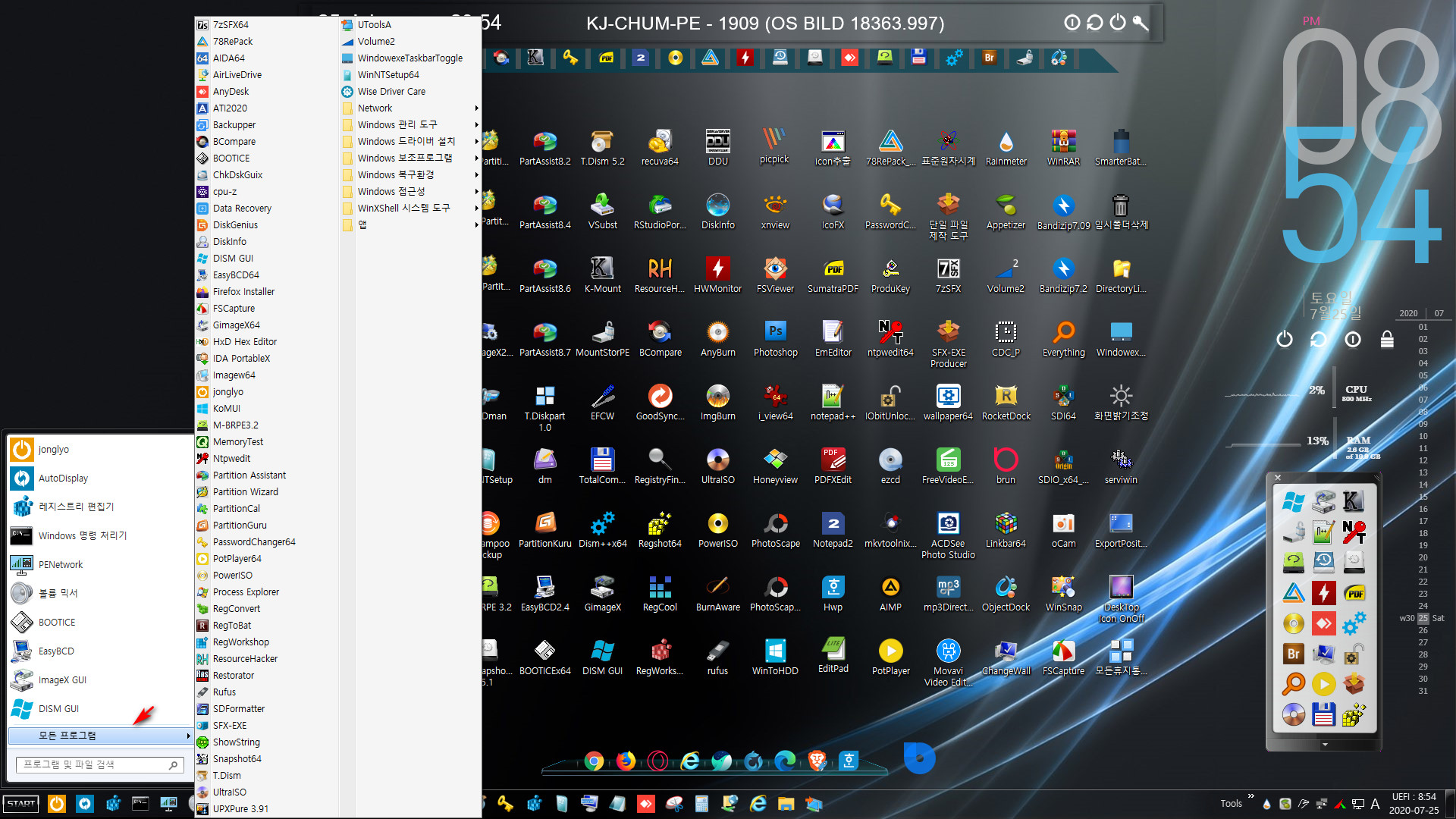Launch HWMonitor desktop icon
The height and width of the screenshot is (819, 1456).
[x=717, y=275]
